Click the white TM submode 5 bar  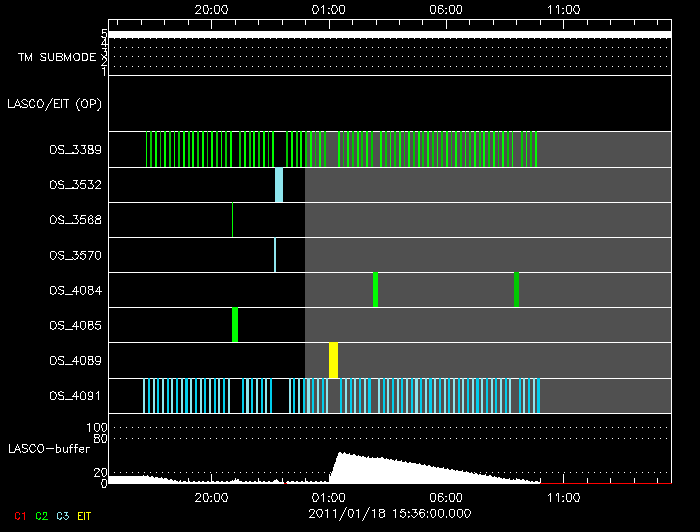390,35
